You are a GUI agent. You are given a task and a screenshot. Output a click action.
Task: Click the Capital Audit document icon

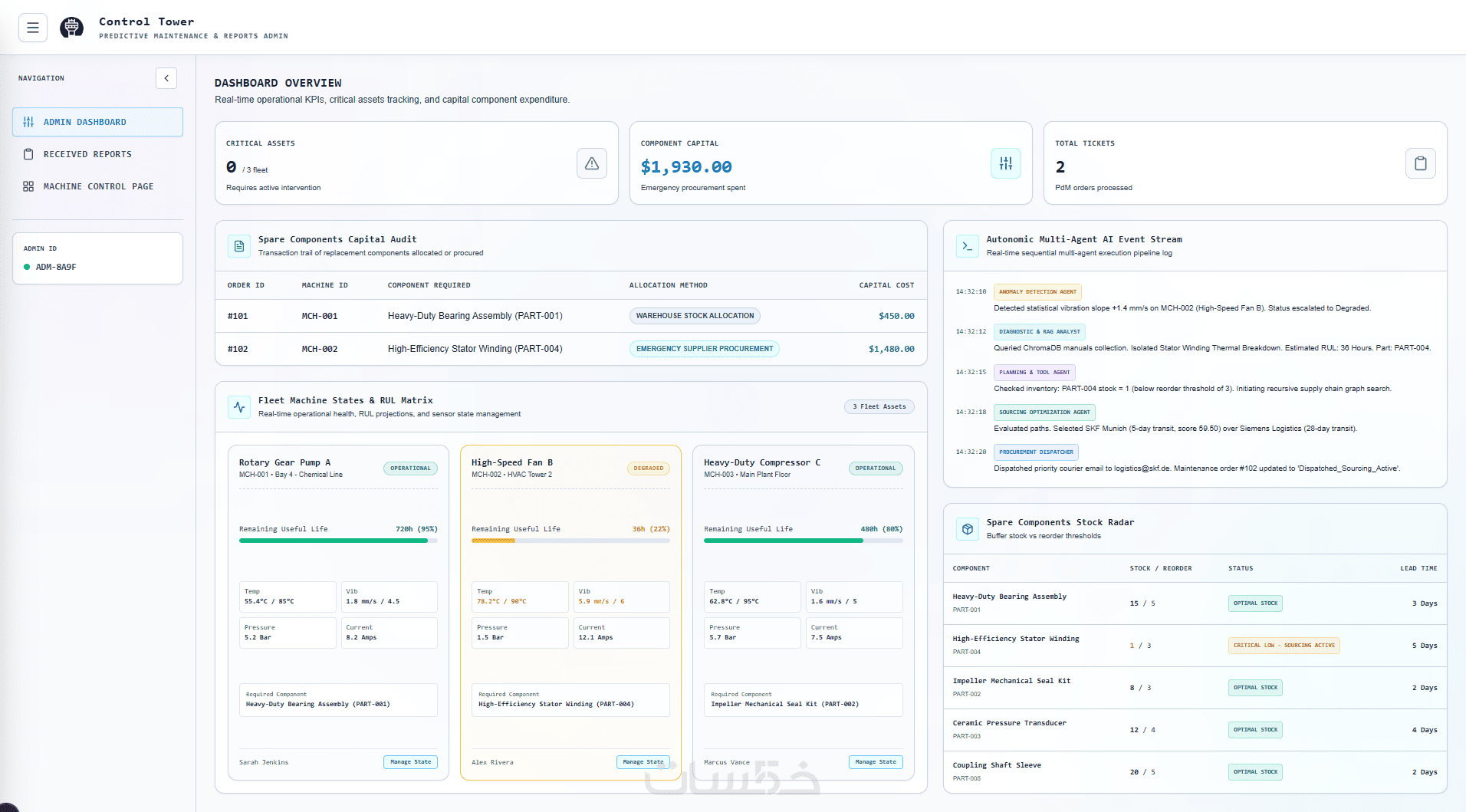coord(239,246)
